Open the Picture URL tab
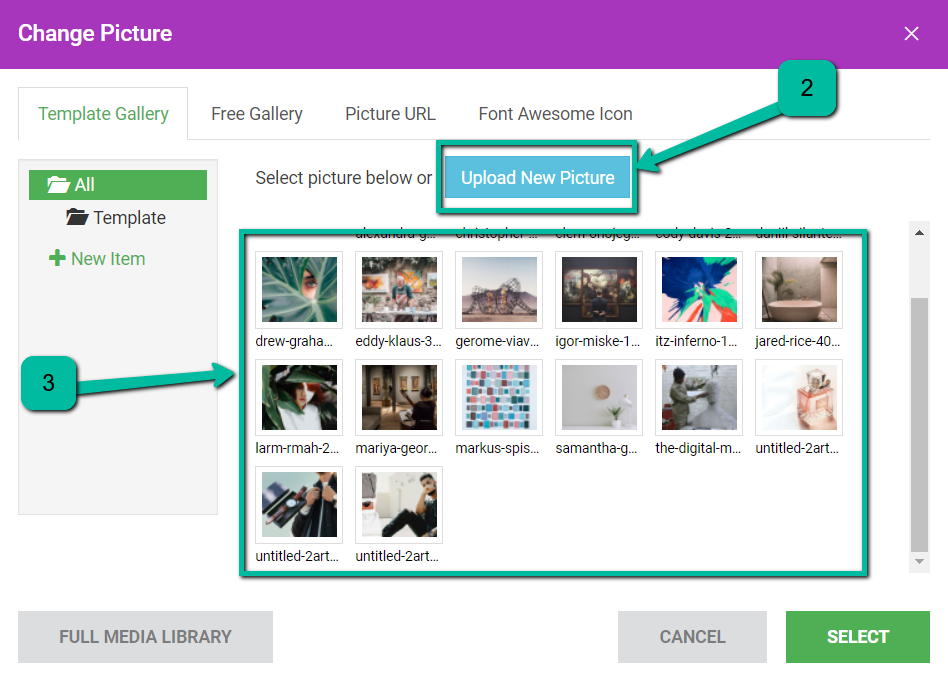The height and width of the screenshot is (681, 948). coord(390,114)
